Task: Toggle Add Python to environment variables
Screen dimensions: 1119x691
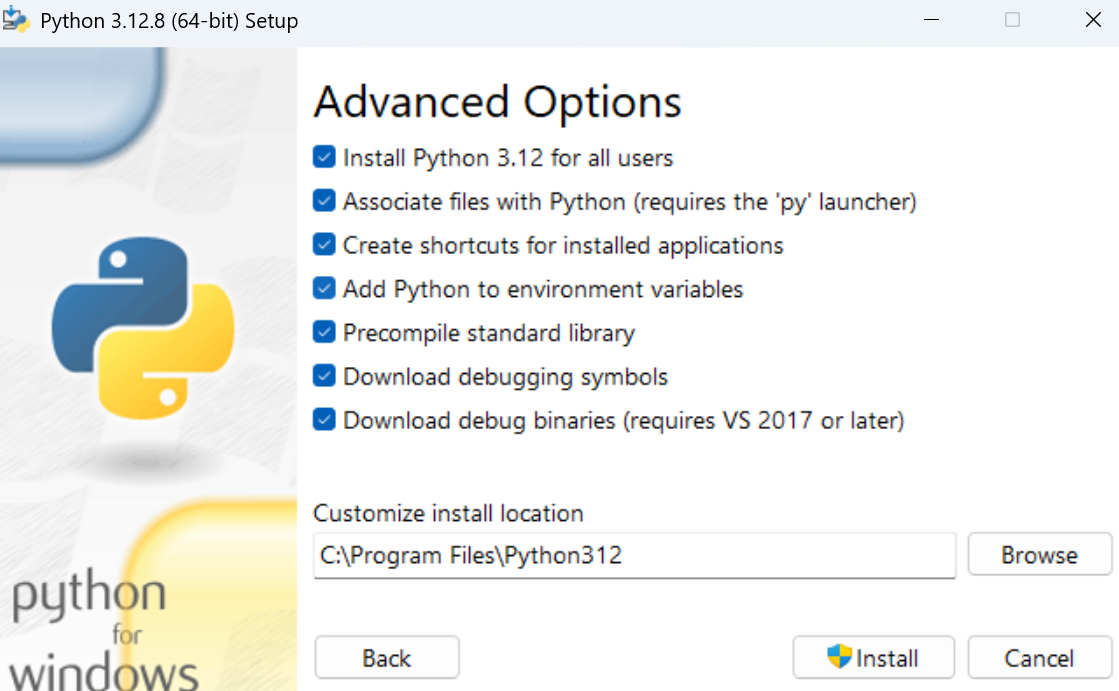Action: (x=324, y=288)
